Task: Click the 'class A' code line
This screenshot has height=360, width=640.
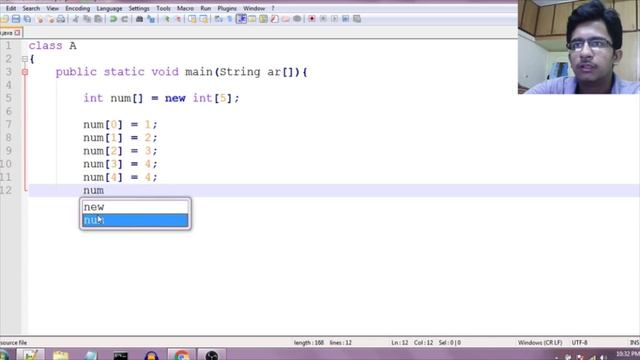Action: coord(52,46)
